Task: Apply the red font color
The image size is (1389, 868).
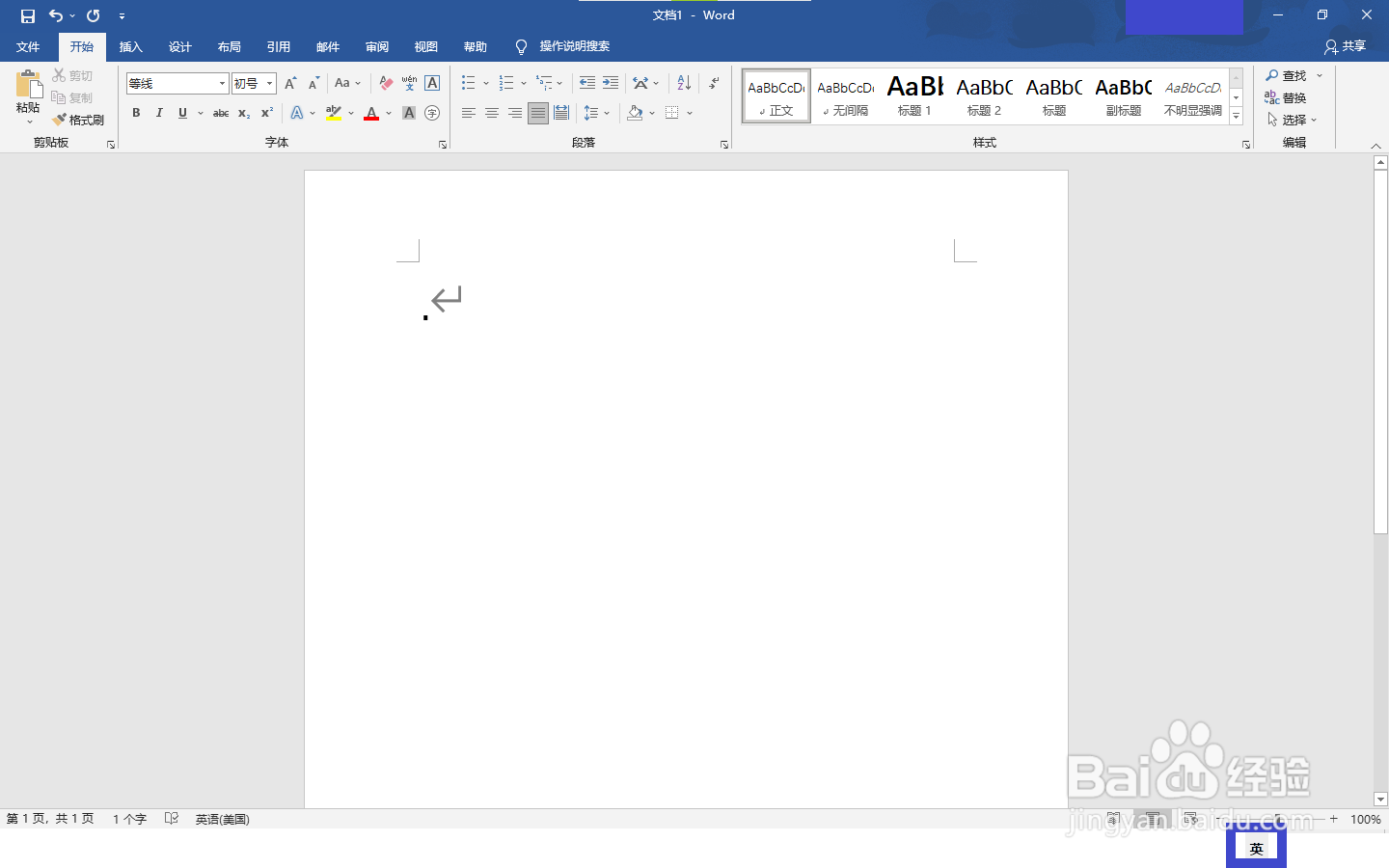Action: [371, 113]
